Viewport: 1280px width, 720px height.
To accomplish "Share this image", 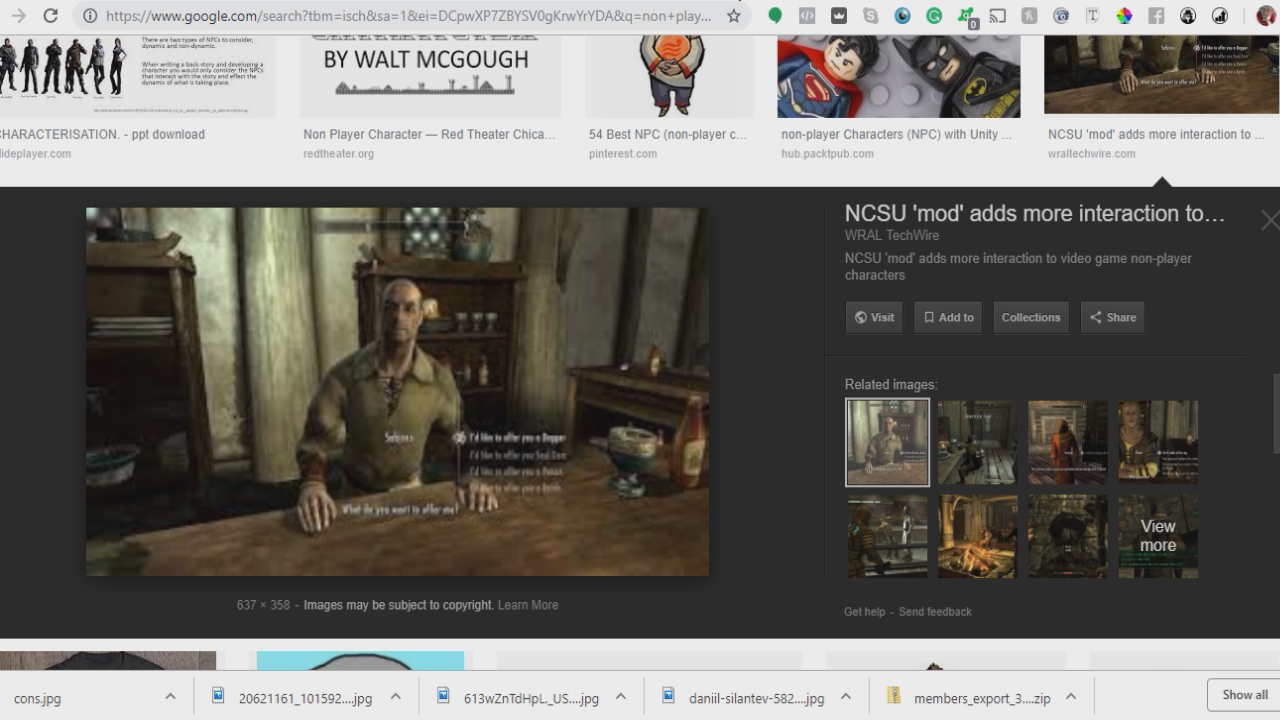I will (x=1112, y=317).
